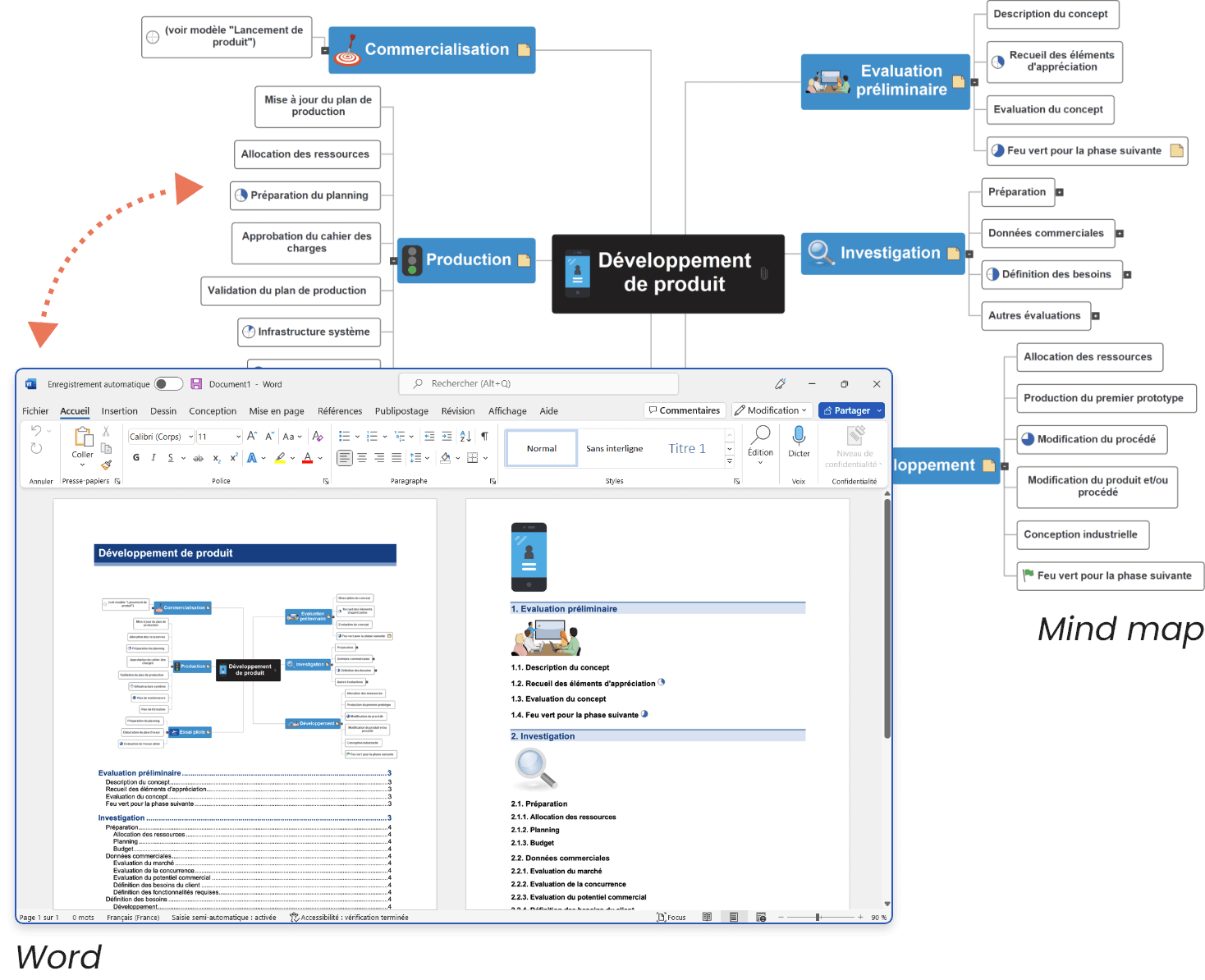Decrease font size with the shrink icon

[269, 437]
